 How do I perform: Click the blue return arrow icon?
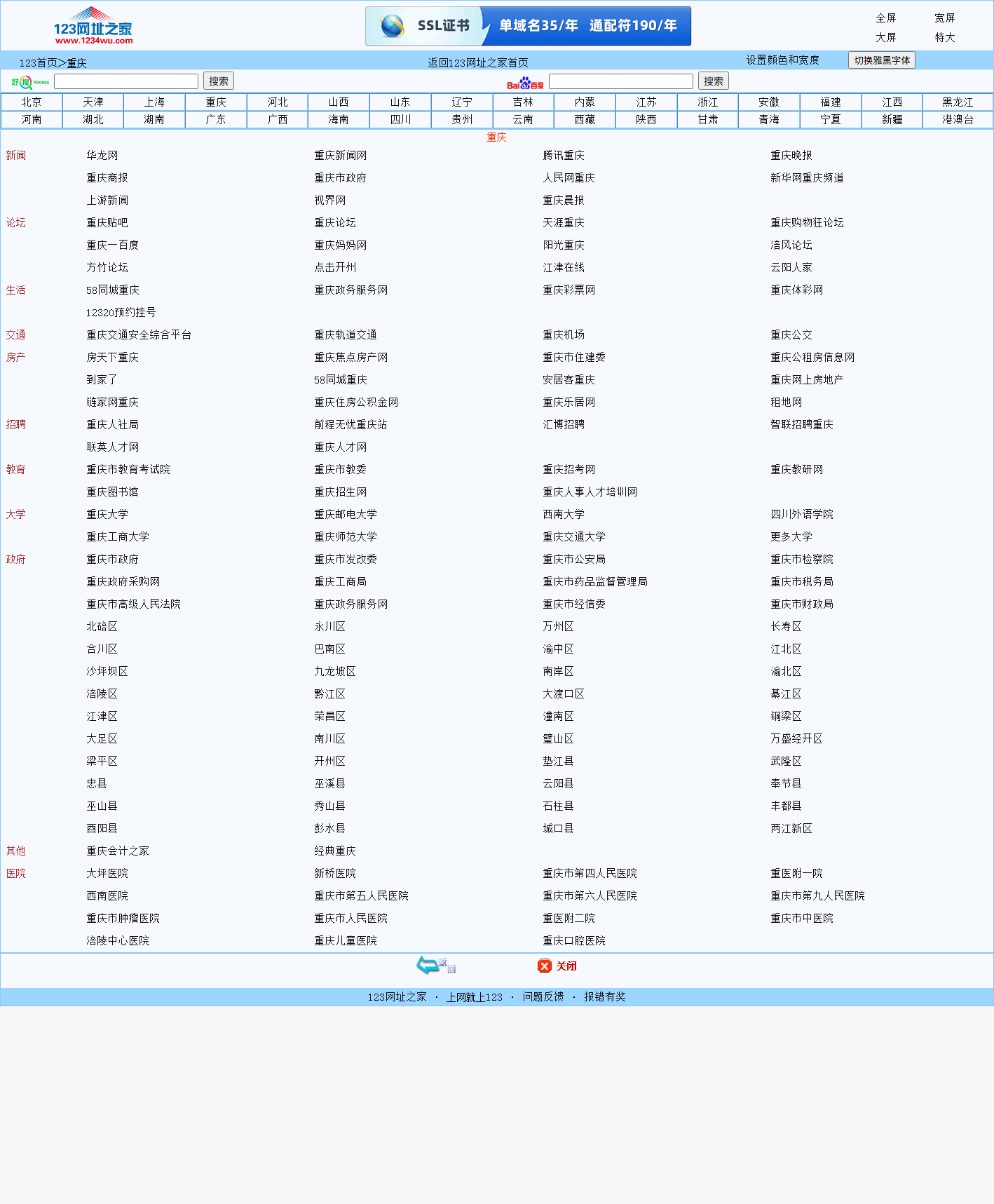428,966
